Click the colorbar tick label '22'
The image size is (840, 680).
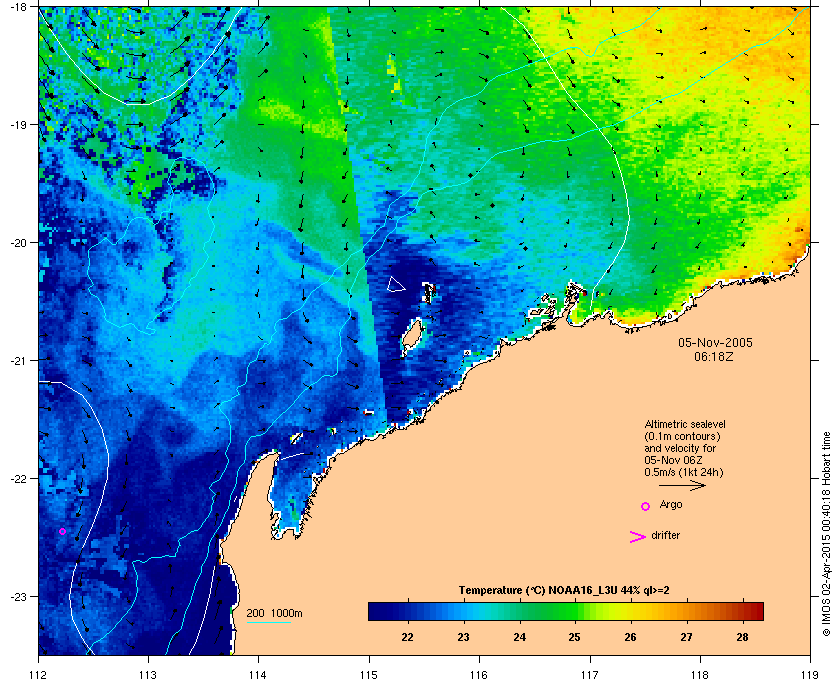pos(408,637)
